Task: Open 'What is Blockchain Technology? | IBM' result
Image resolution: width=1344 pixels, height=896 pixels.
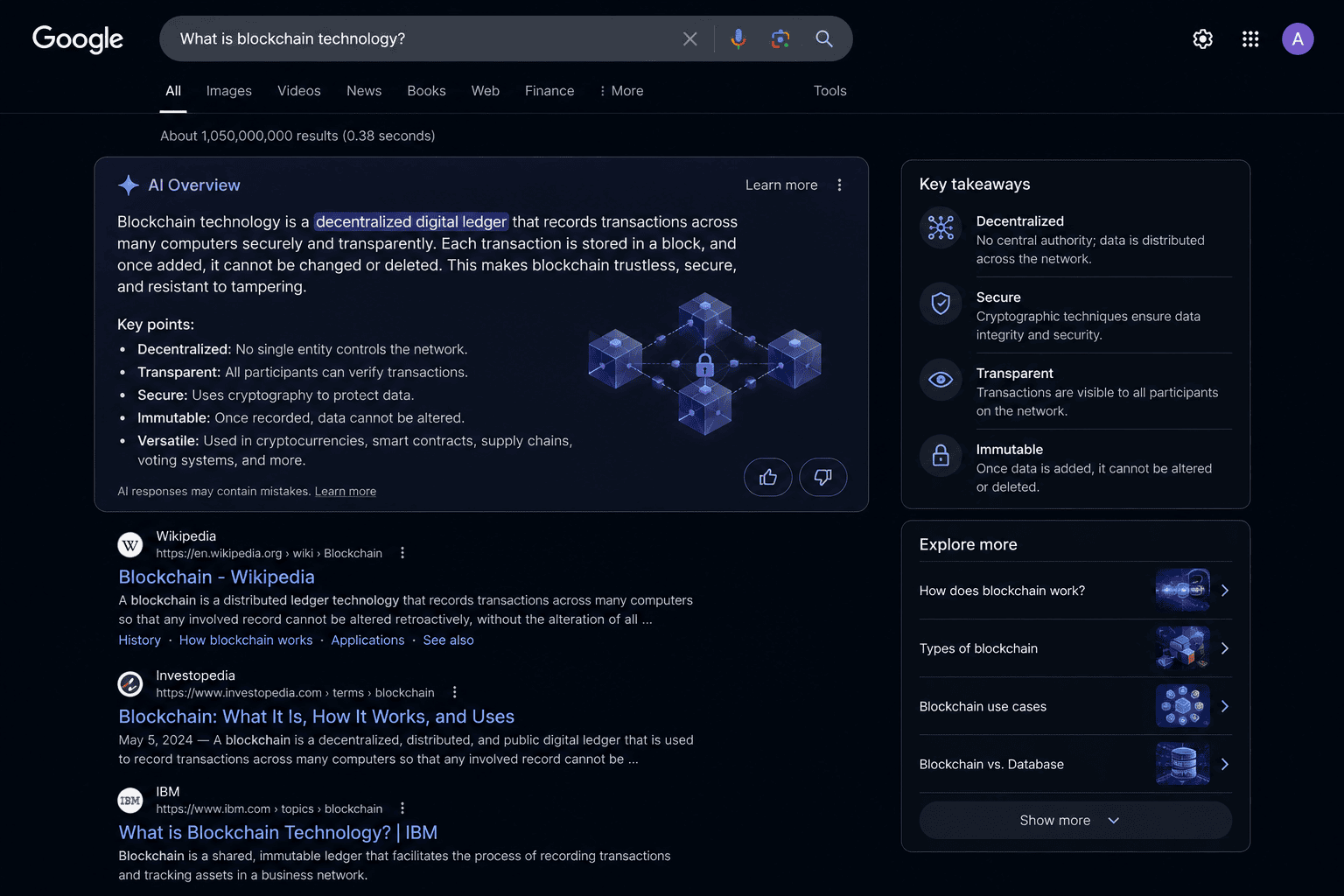Action: coord(278,832)
